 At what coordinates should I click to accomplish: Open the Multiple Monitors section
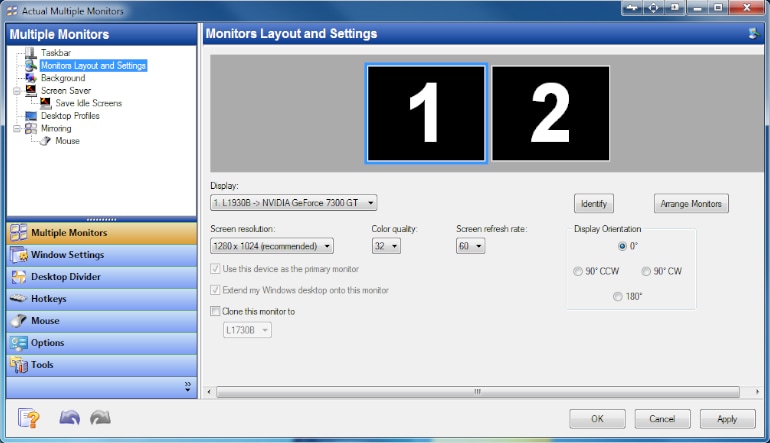coord(102,233)
